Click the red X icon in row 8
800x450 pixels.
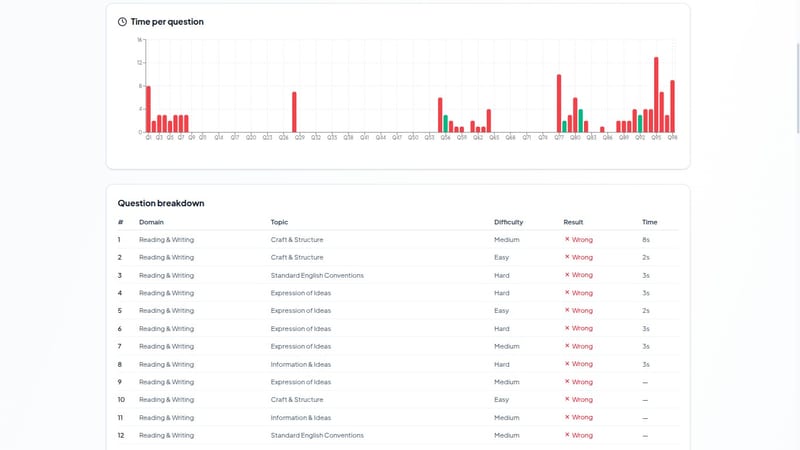coord(567,364)
